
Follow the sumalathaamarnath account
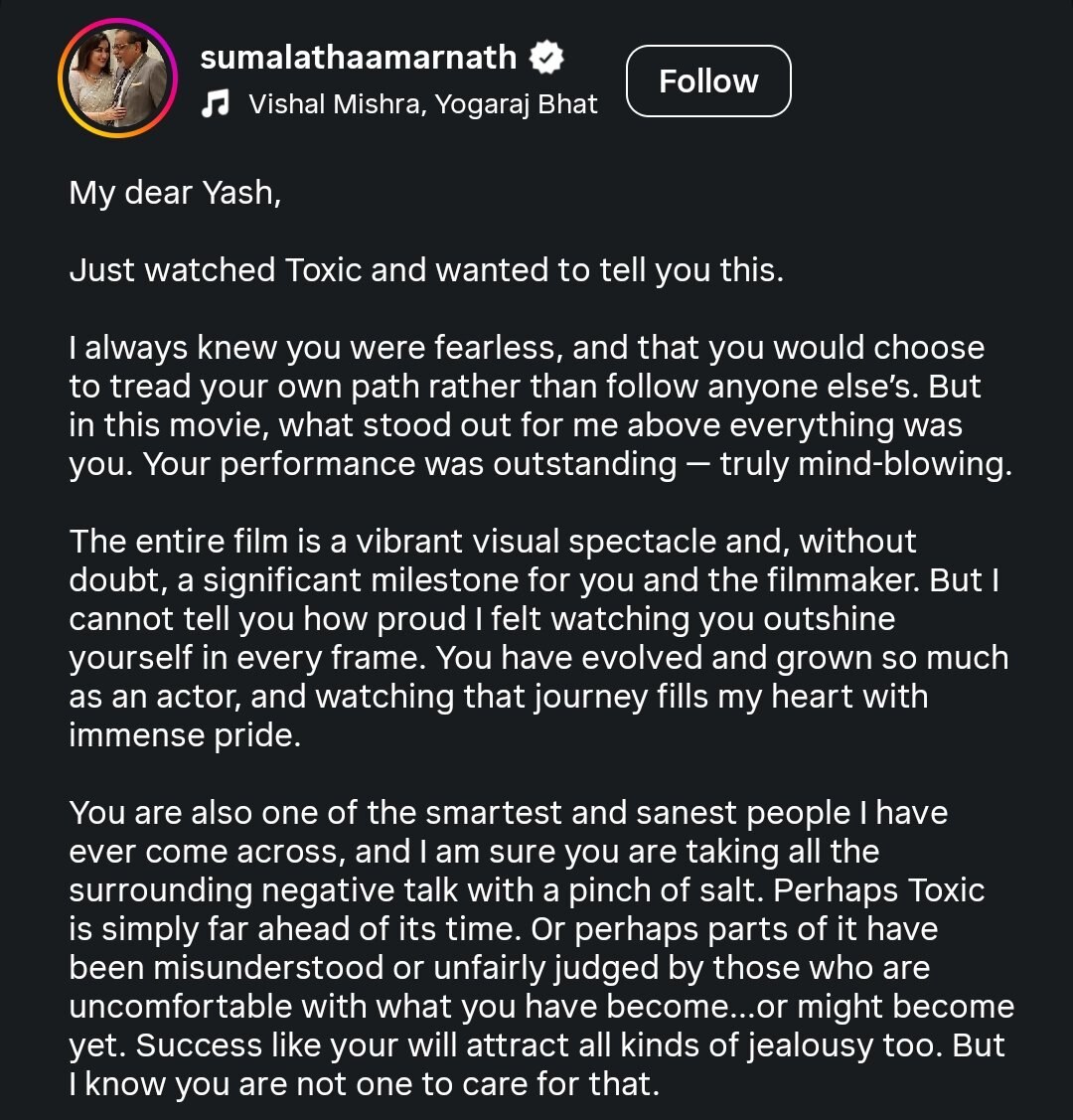[708, 80]
